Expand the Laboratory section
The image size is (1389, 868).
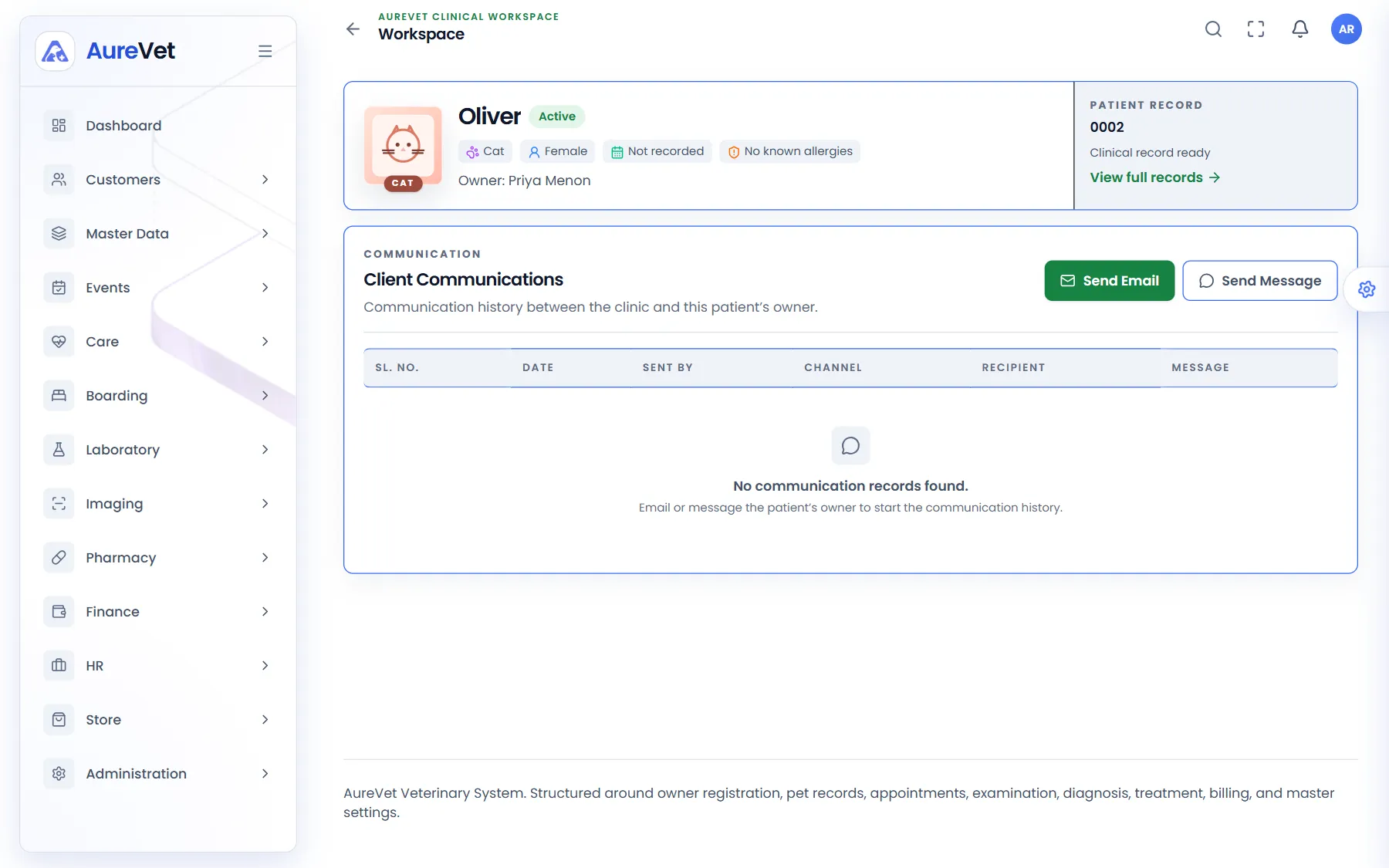[x=158, y=450]
